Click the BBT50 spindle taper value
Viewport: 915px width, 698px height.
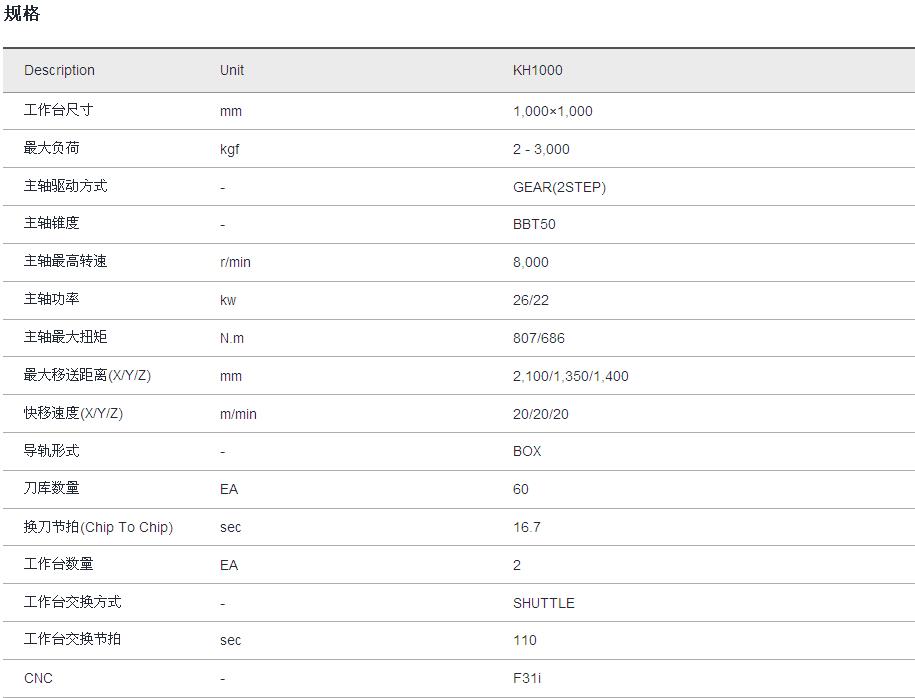tap(534, 224)
